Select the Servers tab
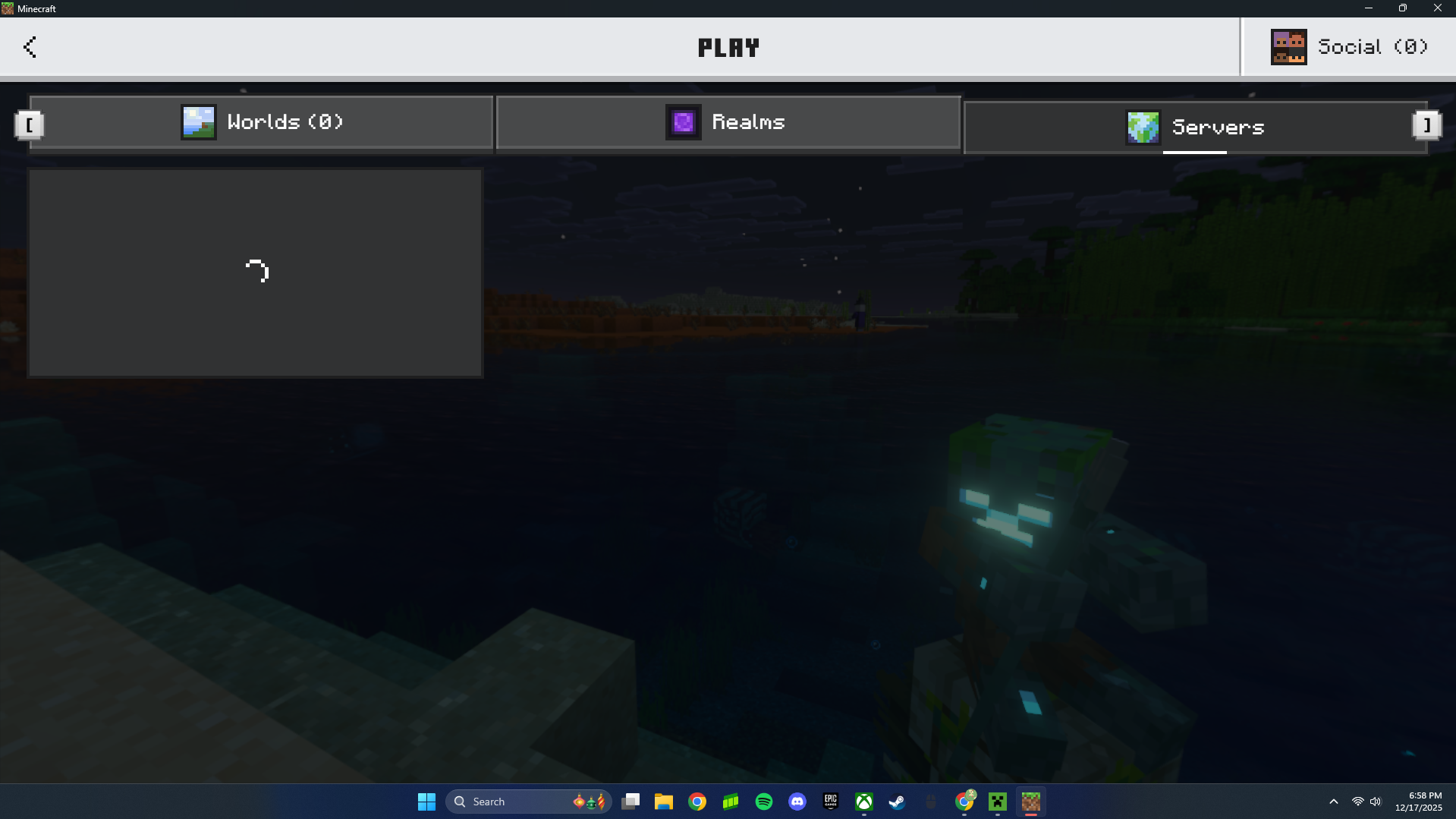The image size is (1456, 819). tap(1196, 127)
